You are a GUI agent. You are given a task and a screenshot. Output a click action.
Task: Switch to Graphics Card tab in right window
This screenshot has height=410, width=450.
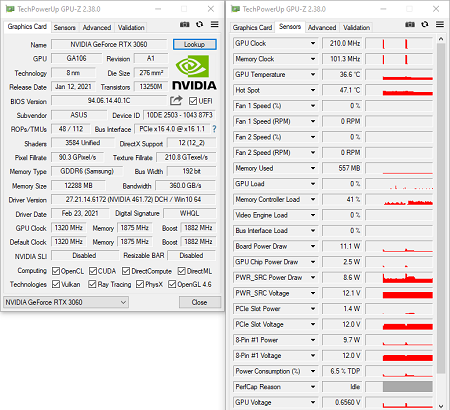pos(252,28)
